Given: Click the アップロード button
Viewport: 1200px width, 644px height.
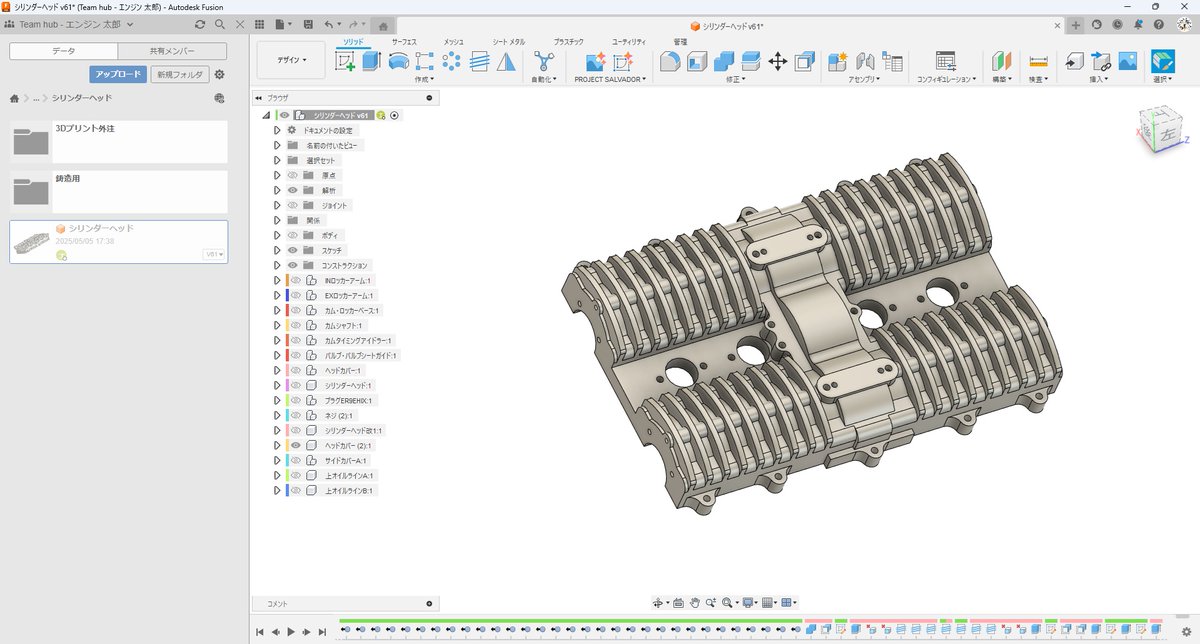Looking at the screenshot, I should 118,74.
